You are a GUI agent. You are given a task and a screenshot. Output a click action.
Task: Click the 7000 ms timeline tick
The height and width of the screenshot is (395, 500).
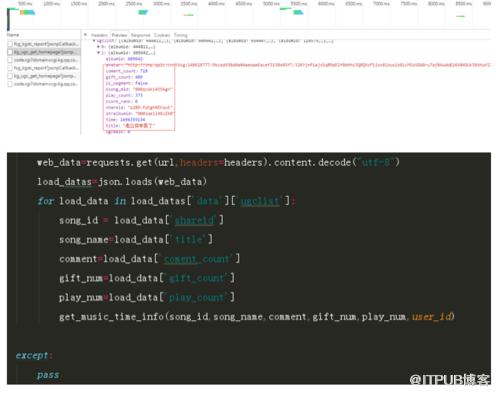coord(382,4)
